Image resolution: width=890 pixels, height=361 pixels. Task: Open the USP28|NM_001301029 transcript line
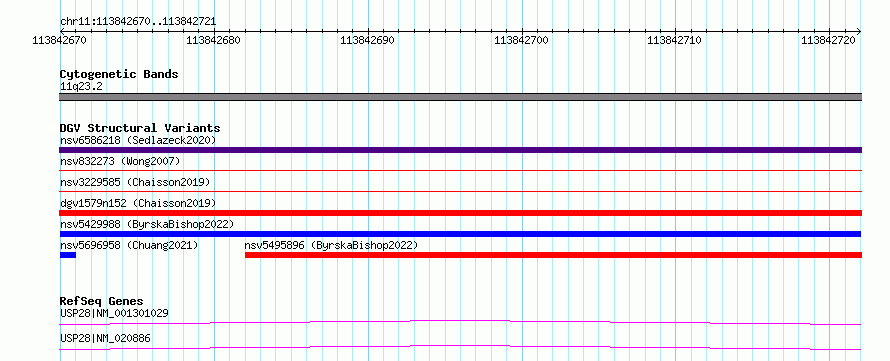point(460,322)
